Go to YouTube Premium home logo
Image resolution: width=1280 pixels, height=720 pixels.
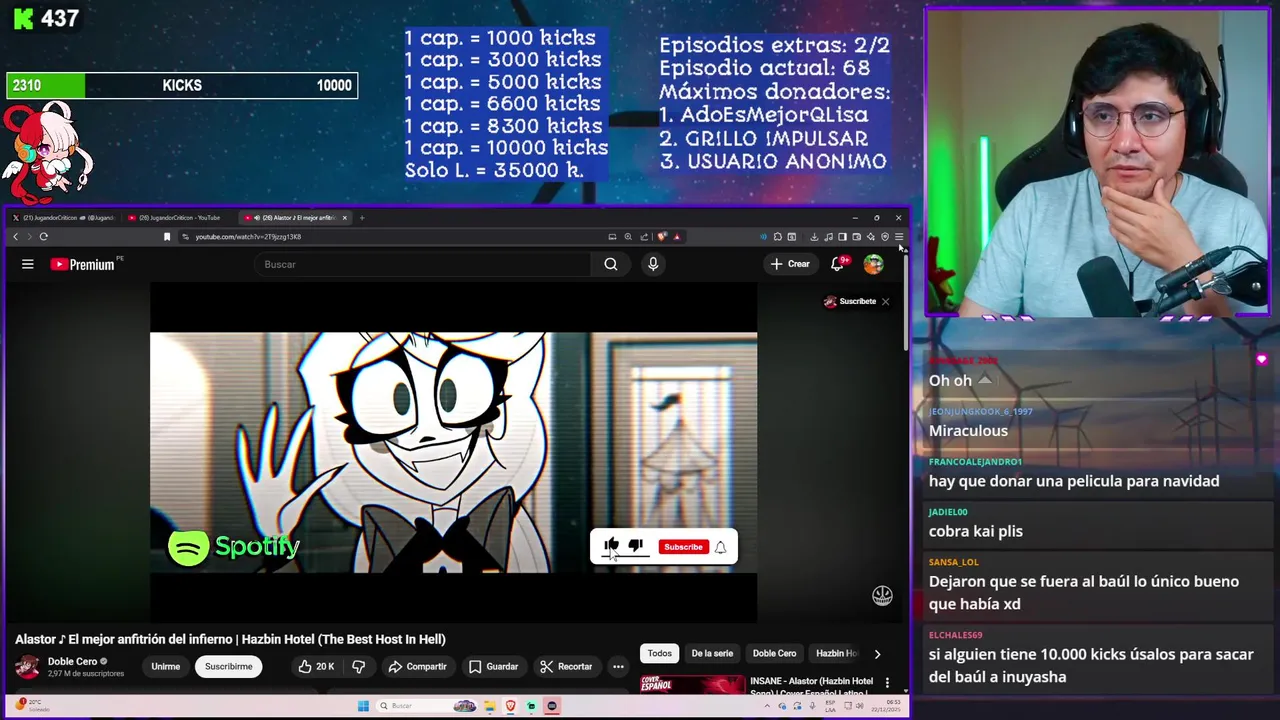tap(83, 264)
